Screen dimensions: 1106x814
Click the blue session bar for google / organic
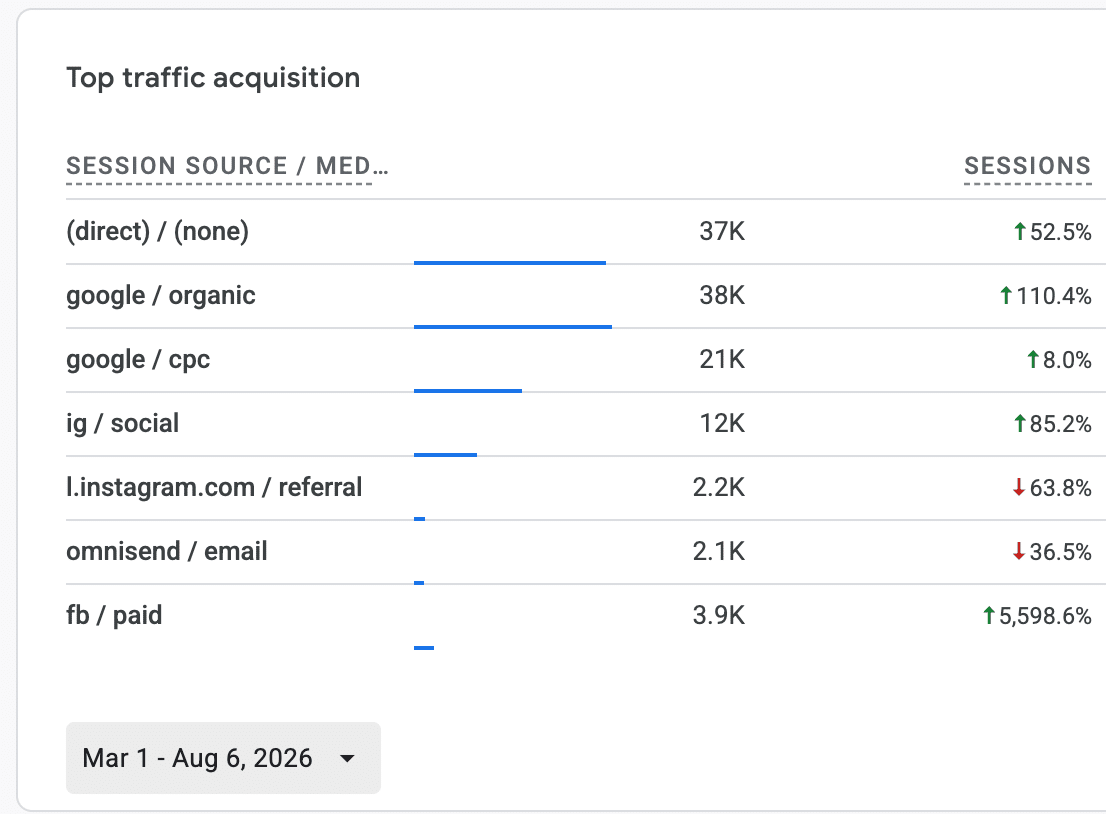point(513,327)
